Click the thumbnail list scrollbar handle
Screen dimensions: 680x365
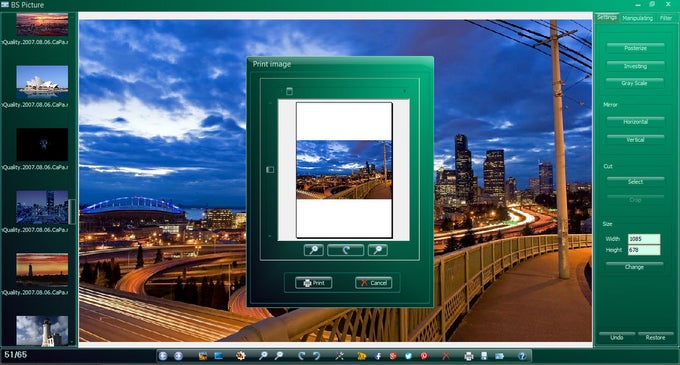72,212
